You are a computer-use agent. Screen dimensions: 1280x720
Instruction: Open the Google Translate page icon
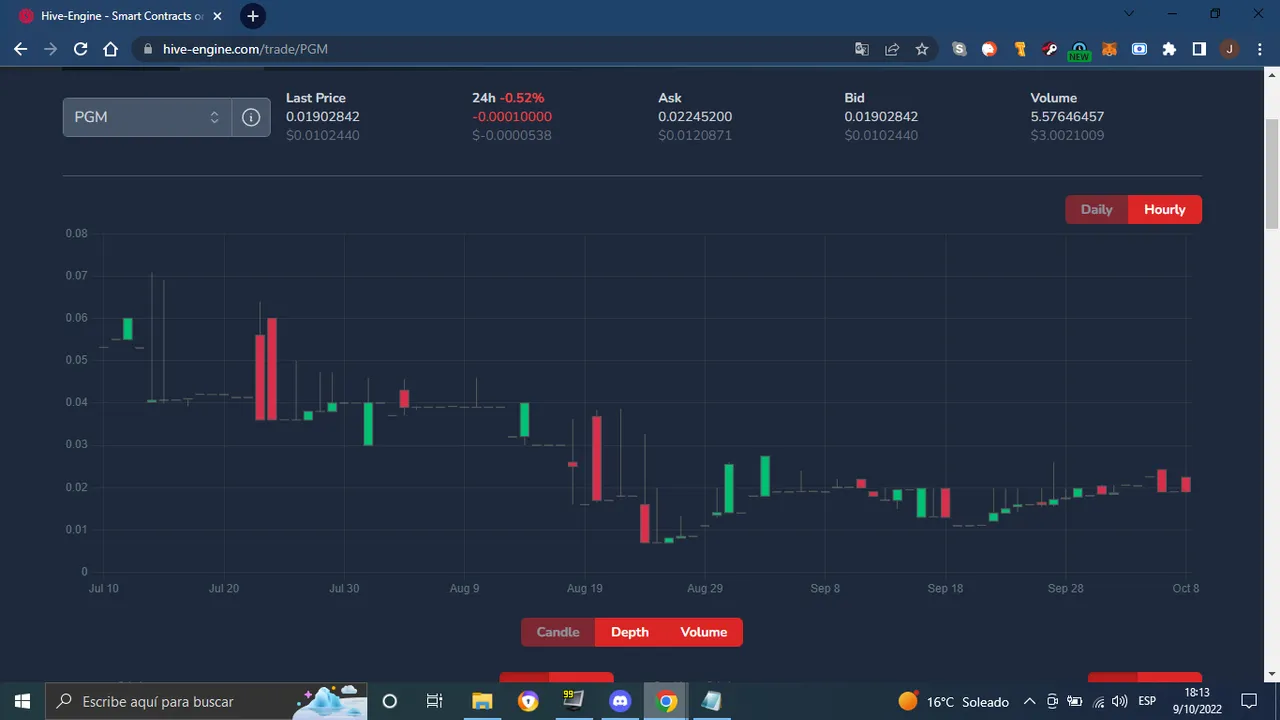tap(862, 49)
